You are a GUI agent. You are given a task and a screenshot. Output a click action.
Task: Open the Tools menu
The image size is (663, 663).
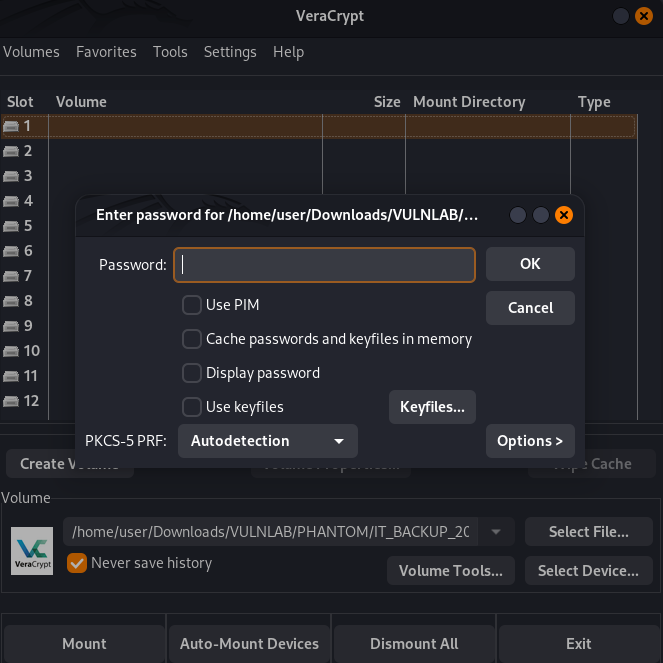coord(170,52)
